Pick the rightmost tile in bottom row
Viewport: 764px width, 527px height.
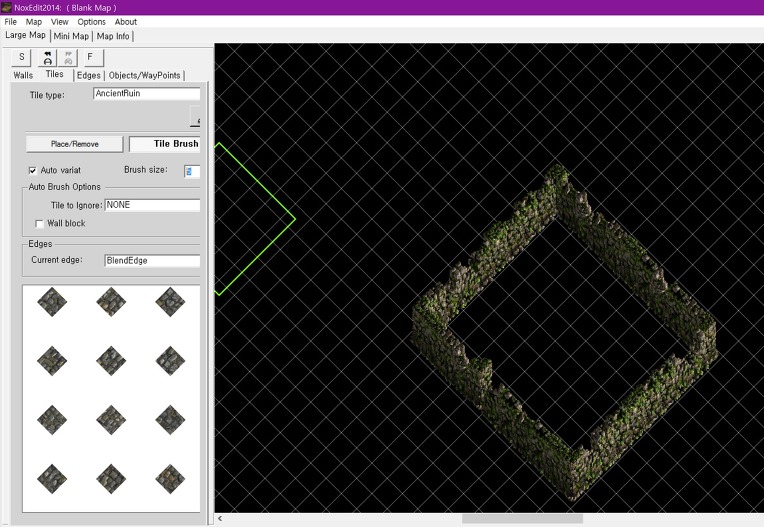click(170, 477)
